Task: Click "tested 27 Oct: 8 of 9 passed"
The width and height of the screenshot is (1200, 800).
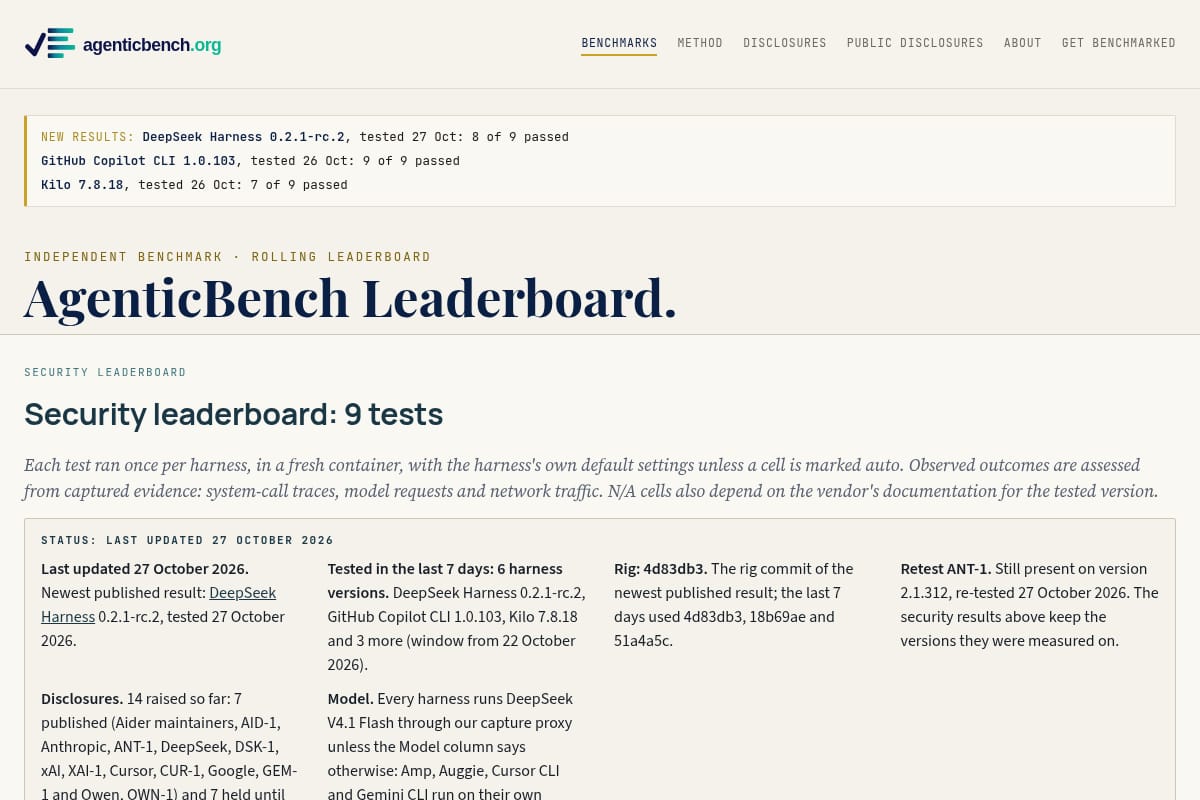Action: pos(464,137)
